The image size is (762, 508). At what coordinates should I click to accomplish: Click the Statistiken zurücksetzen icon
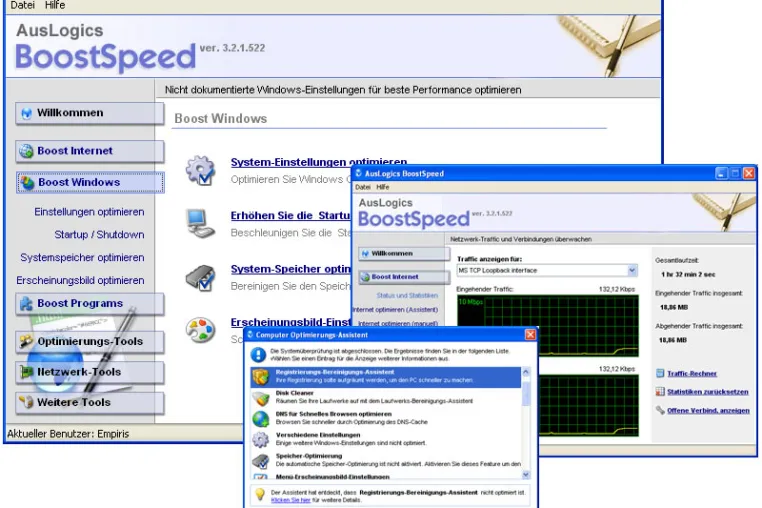pos(660,391)
